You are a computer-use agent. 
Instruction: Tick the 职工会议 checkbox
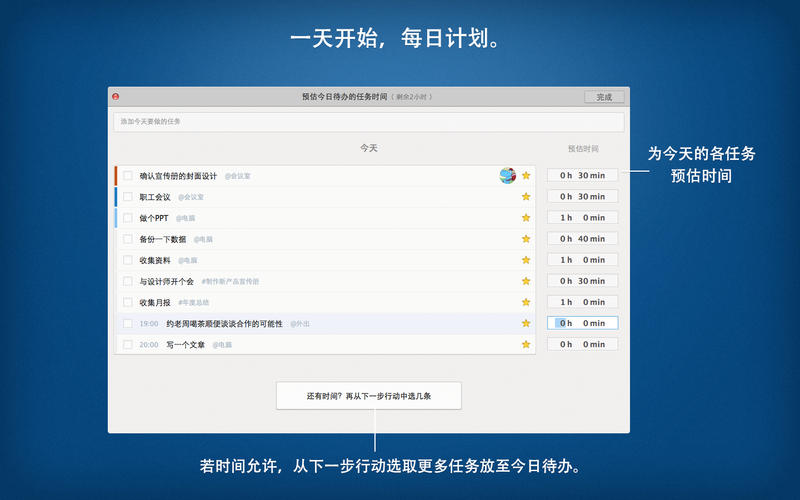(128, 196)
